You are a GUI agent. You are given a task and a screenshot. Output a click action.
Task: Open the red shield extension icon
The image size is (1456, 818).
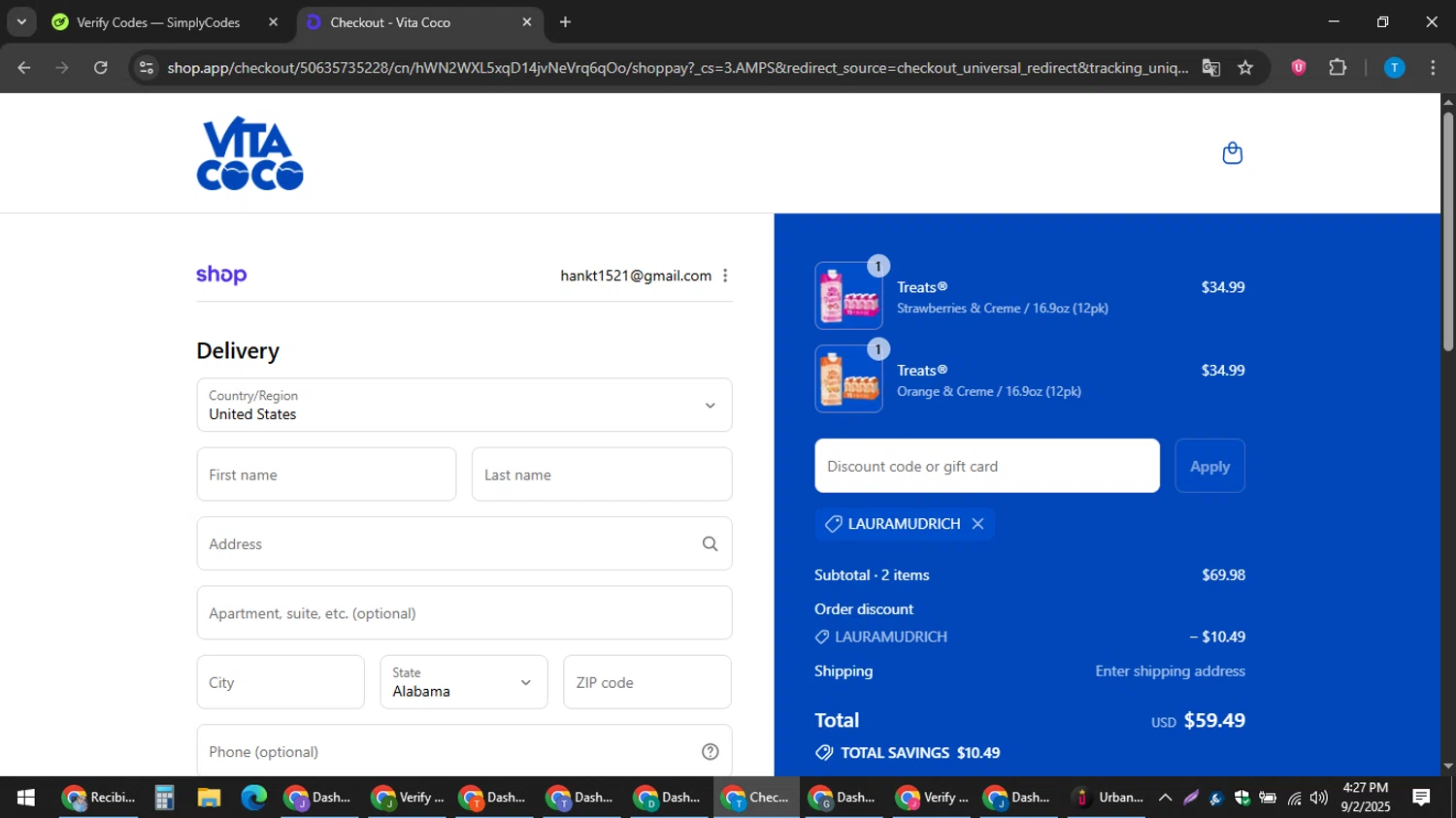1298,68
